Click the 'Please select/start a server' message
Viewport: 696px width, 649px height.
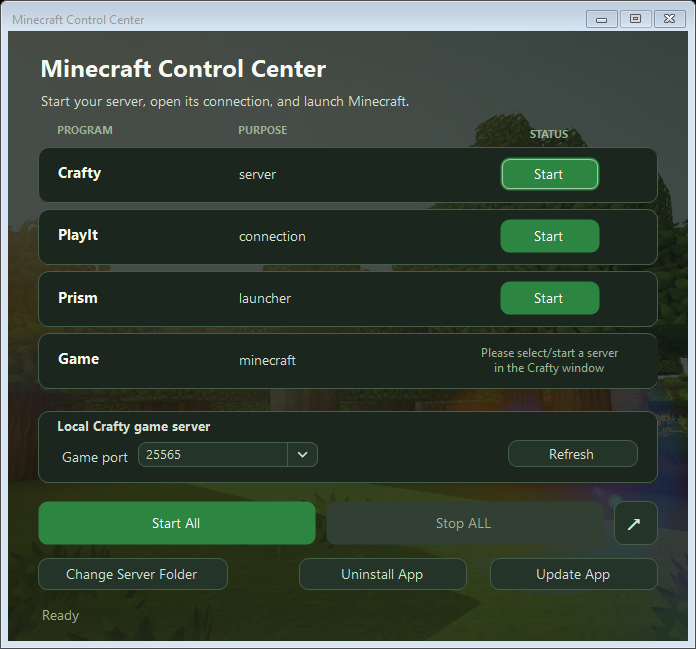click(550, 360)
